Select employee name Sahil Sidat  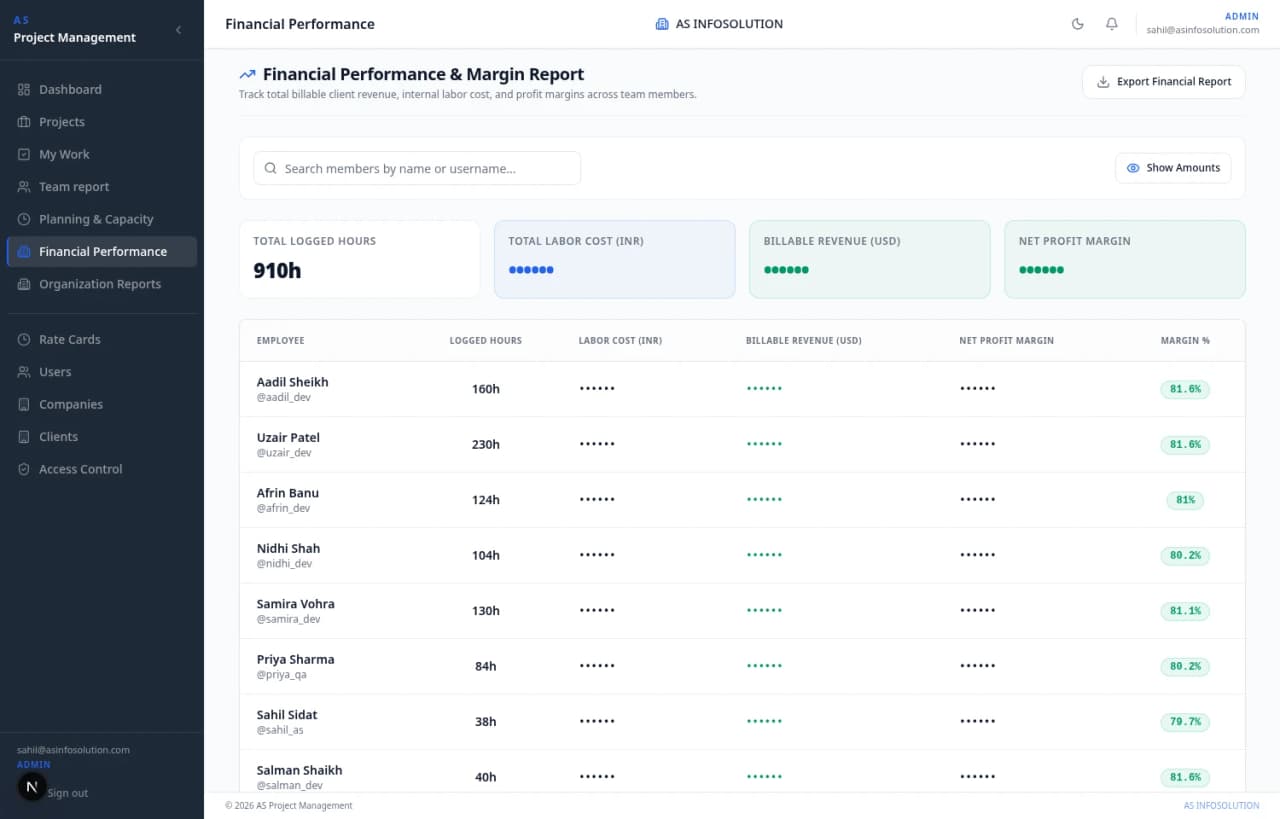click(287, 715)
